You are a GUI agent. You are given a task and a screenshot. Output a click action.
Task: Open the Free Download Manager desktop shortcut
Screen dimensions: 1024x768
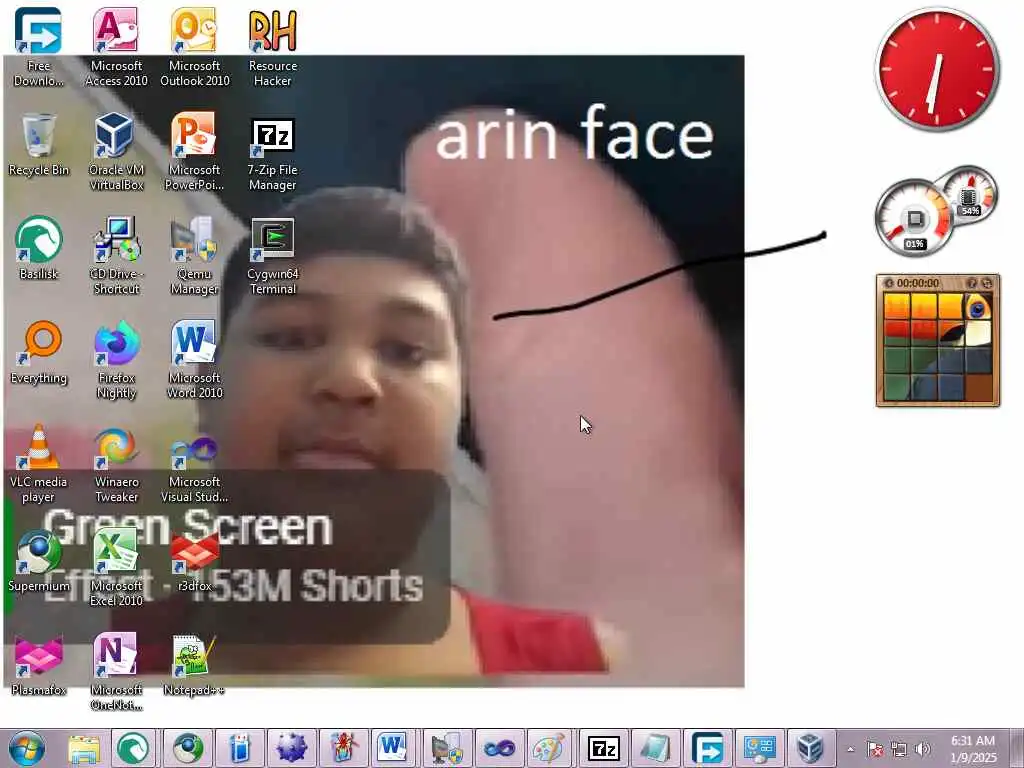(39, 46)
